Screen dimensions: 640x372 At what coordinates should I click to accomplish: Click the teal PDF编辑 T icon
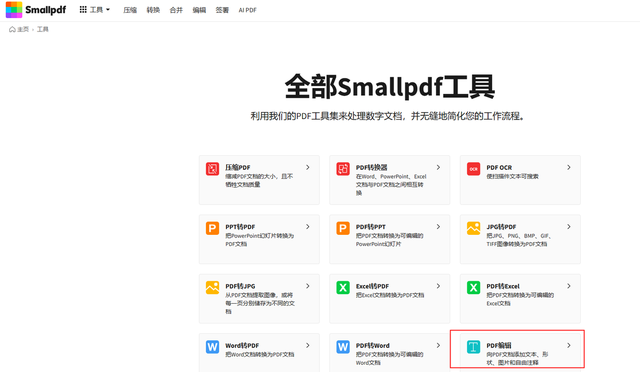[x=473, y=347]
